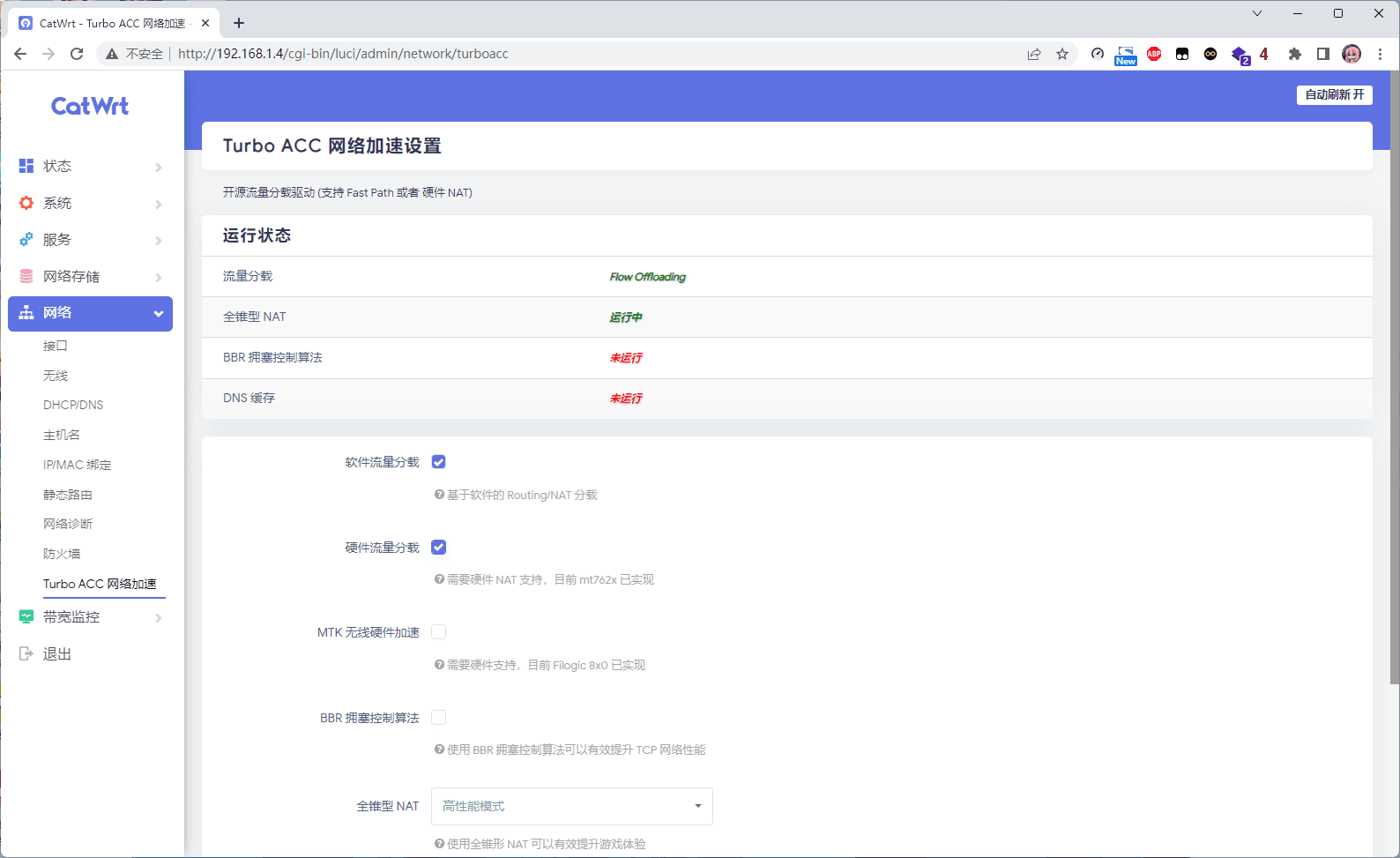Click the 未运行 status for BBR 拥塞控制算法
This screenshot has width=1400, height=858.
pyautogui.click(x=626, y=358)
